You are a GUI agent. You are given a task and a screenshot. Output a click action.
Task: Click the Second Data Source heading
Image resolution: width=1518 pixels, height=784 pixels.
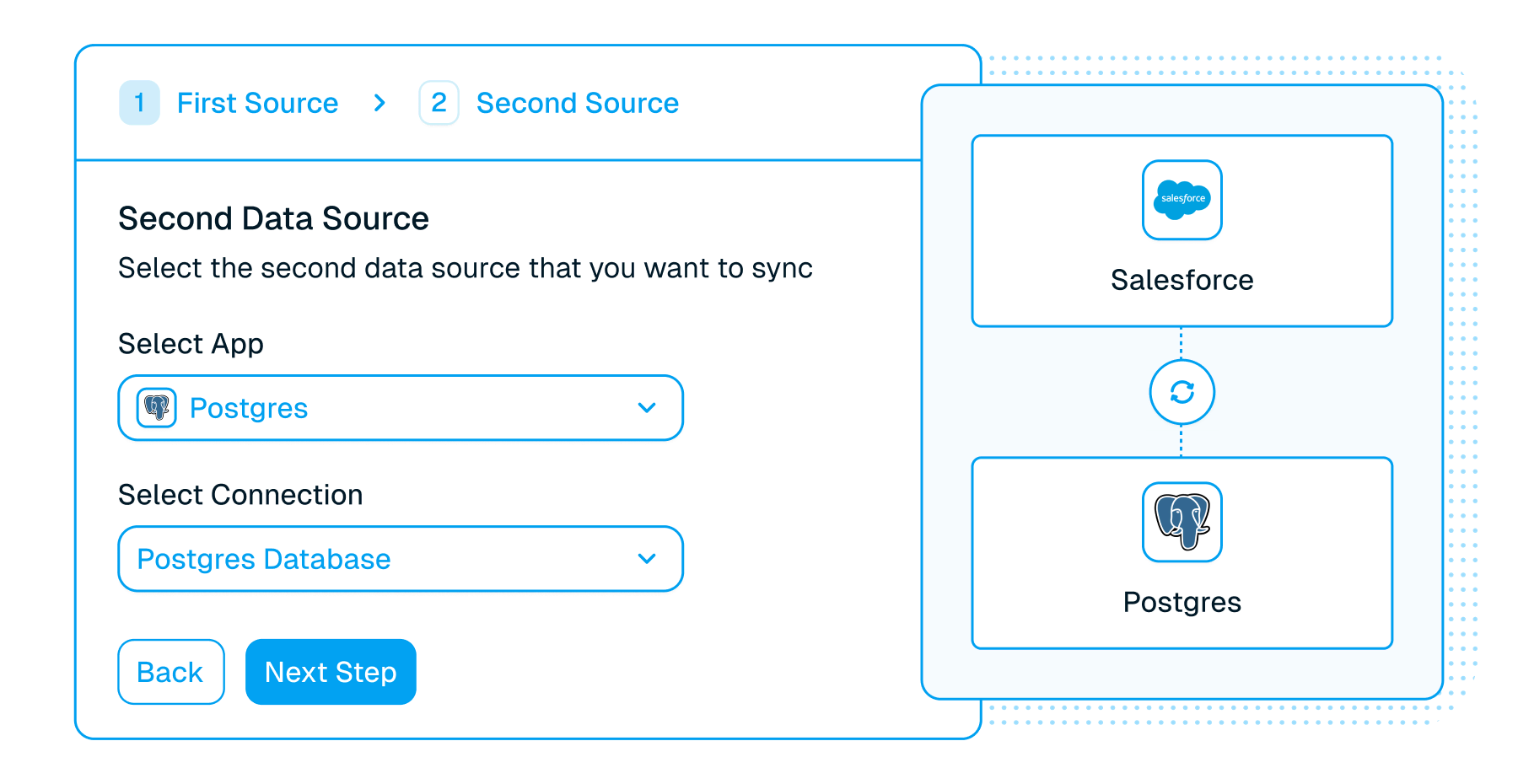273,218
